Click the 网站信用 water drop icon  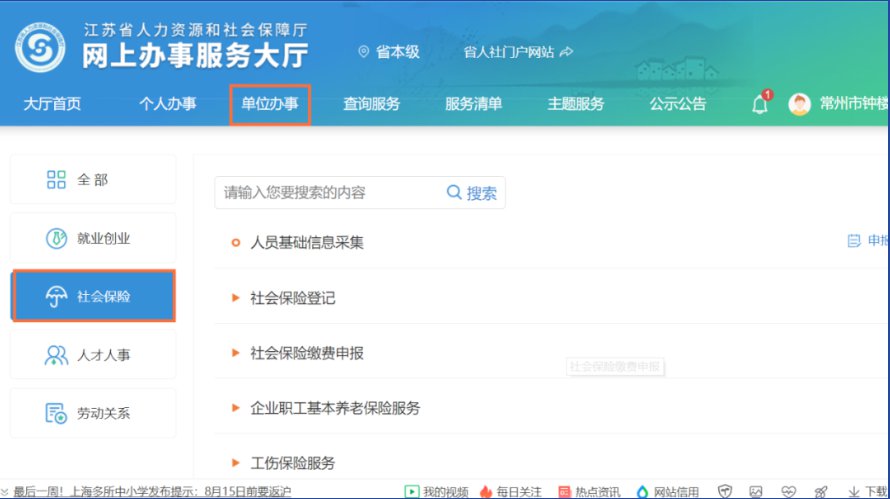(x=642, y=491)
